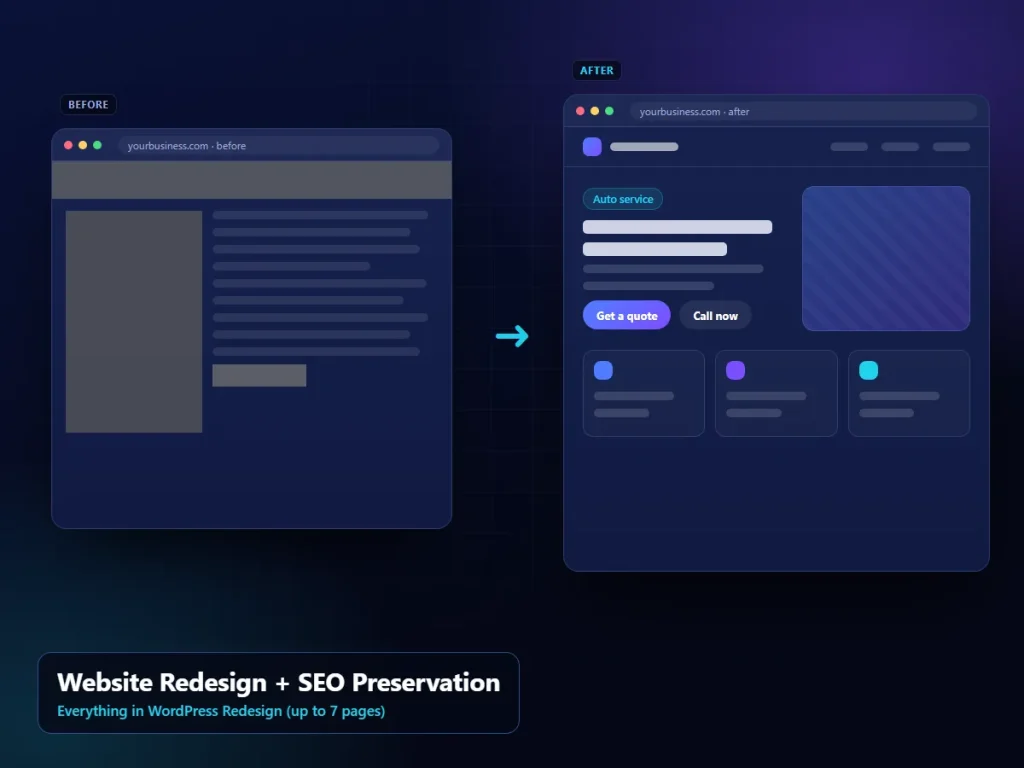Click the red dot in After window
Viewport: 1024px width, 768px height.
(580, 111)
